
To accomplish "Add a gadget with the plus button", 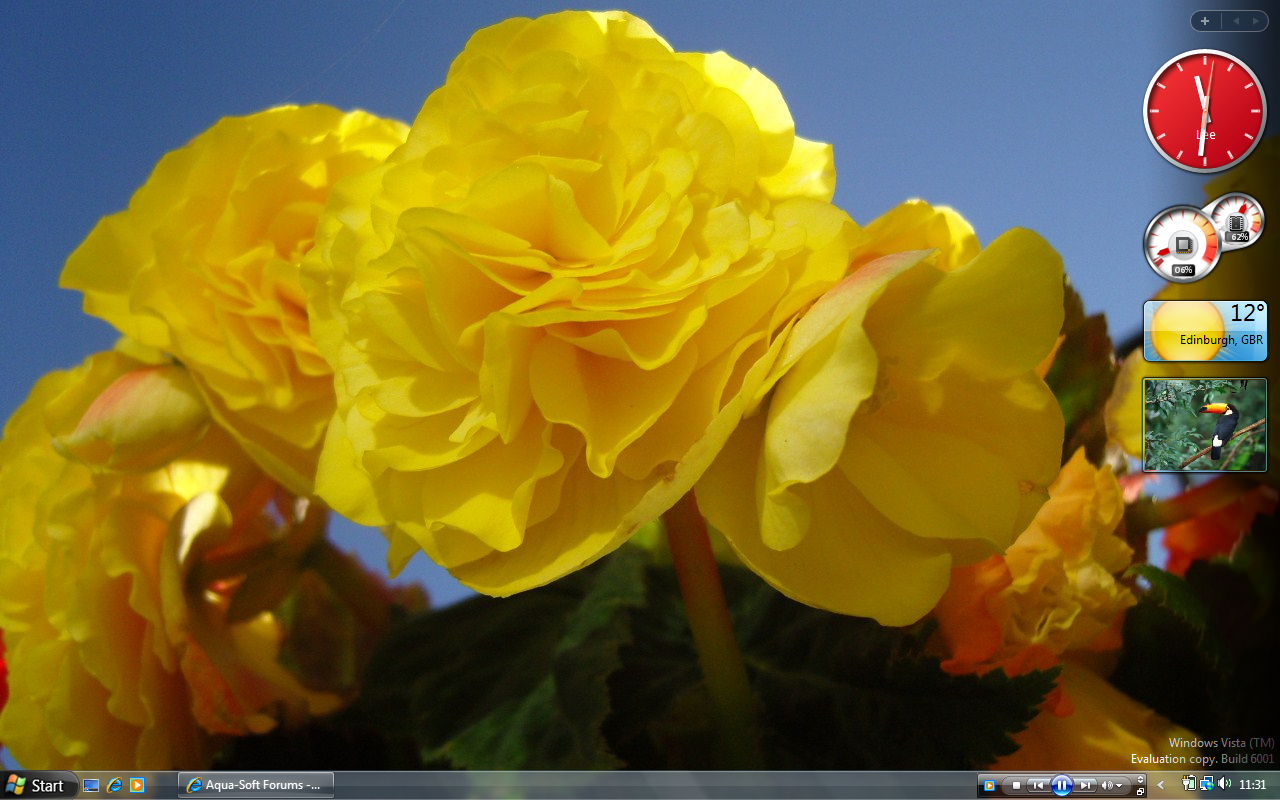I will (1206, 21).
